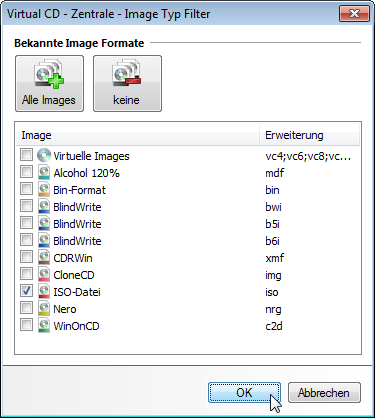Viewport: 375px width, 418px height.
Task: Tick the Nero checkbox
Action: coord(26,308)
